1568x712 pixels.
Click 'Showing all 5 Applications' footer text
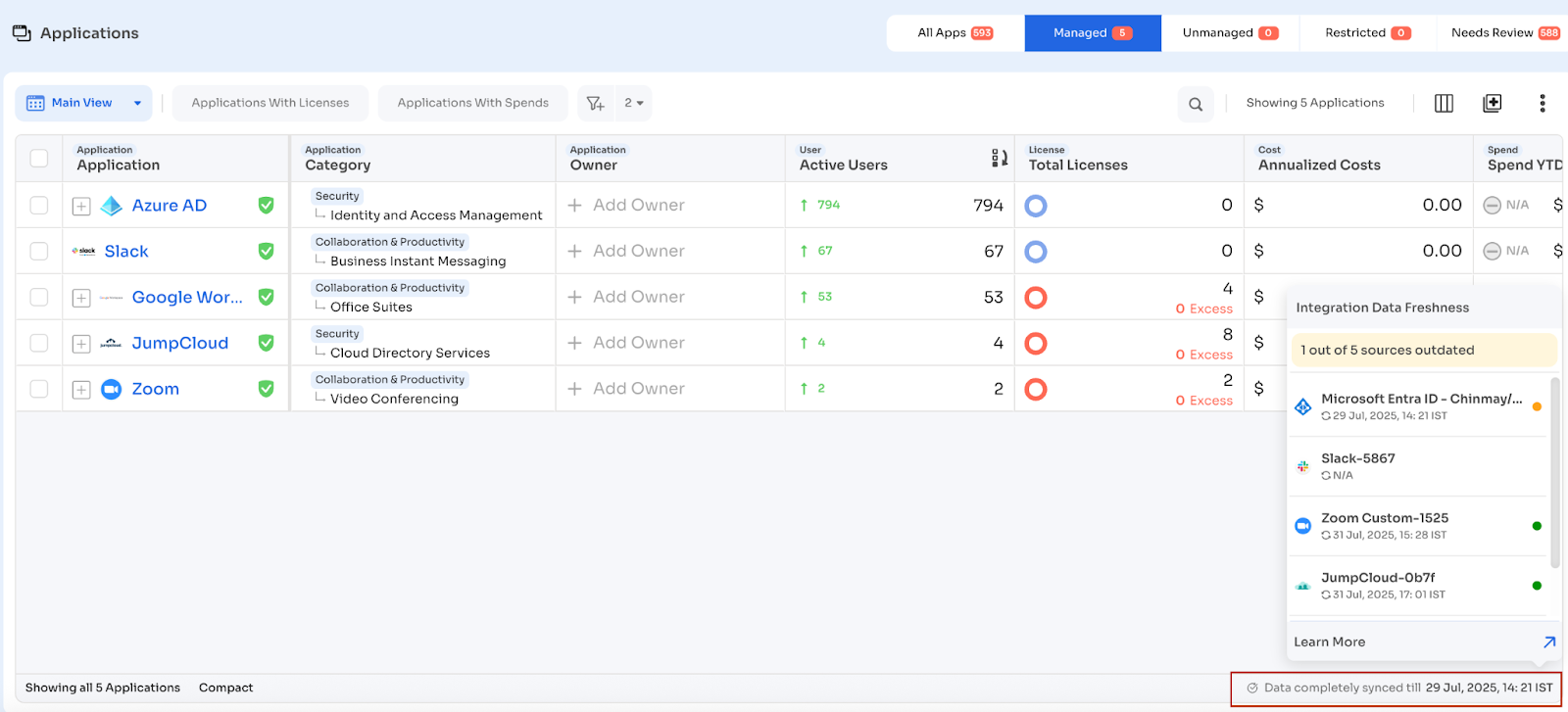point(103,688)
